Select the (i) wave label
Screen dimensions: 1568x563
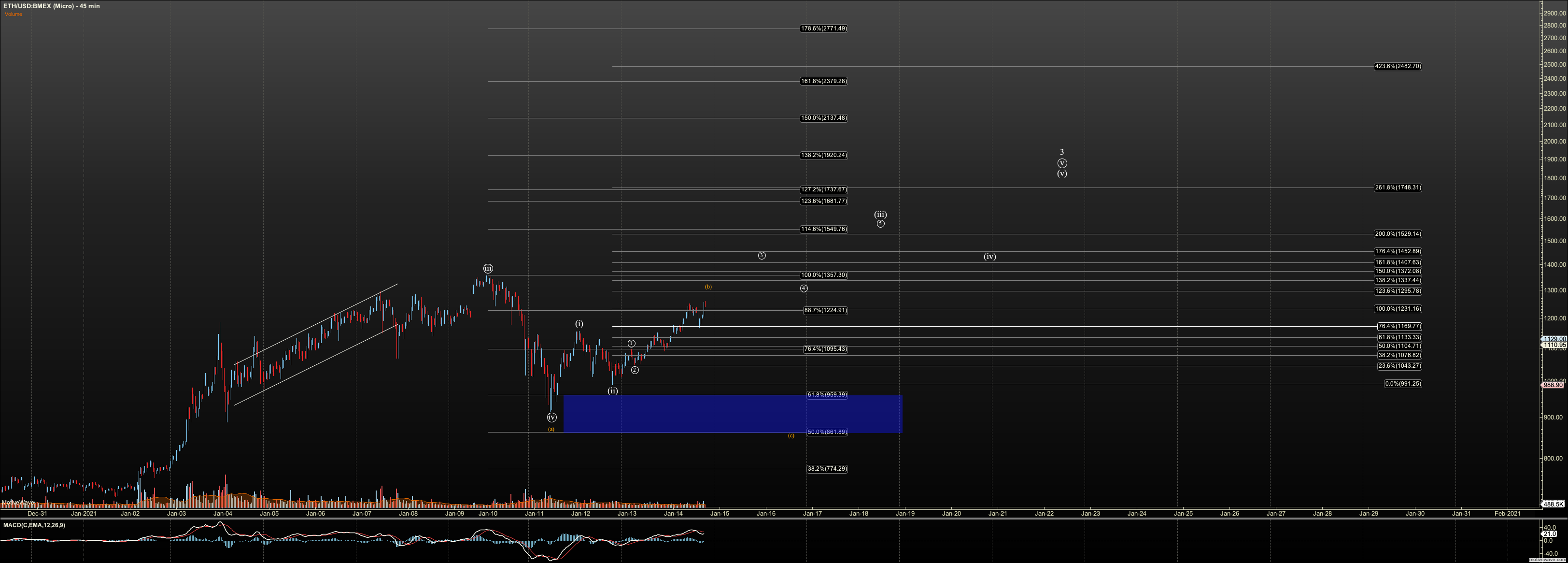[579, 323]
